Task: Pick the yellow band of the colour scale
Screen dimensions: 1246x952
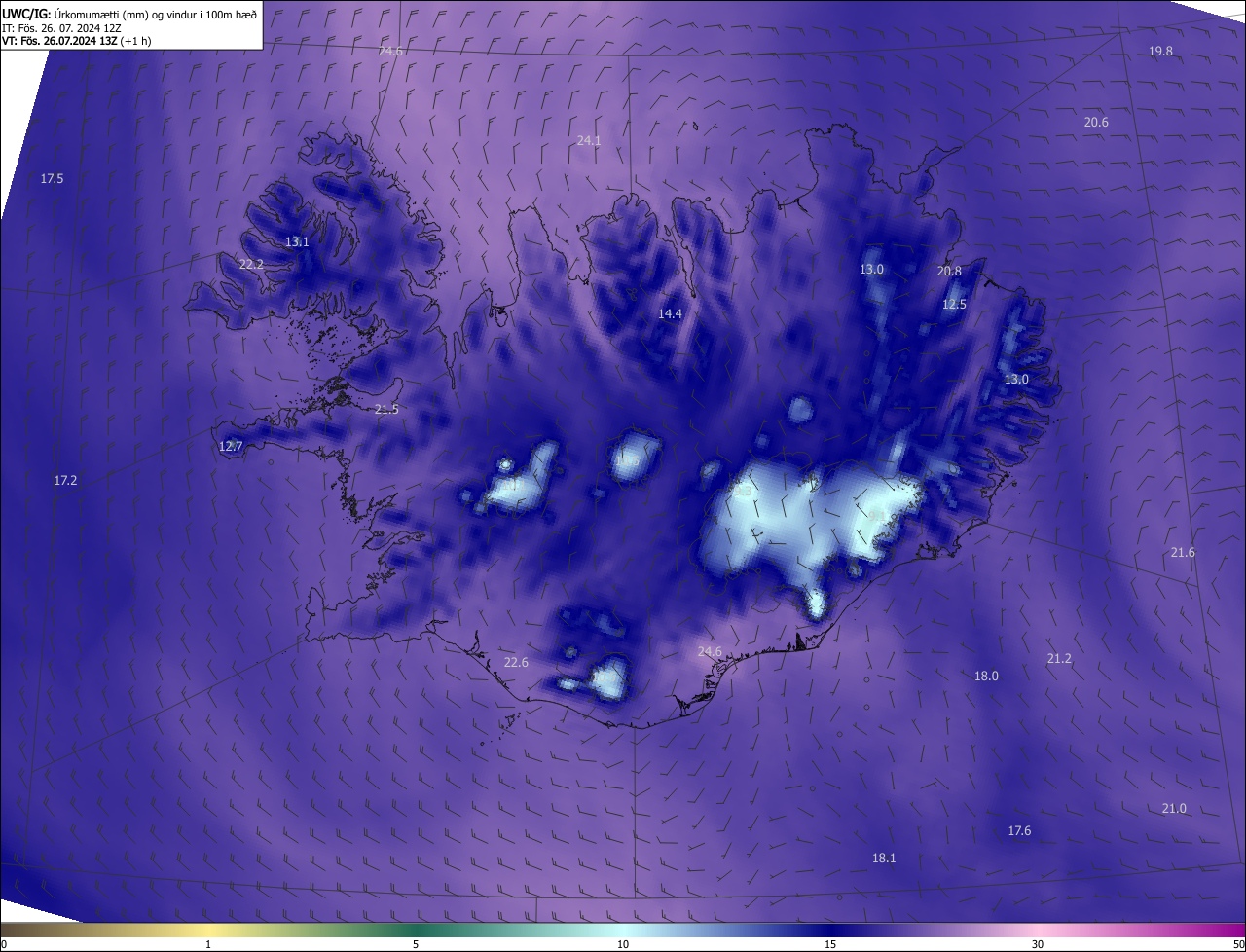Action: point(208,931)
